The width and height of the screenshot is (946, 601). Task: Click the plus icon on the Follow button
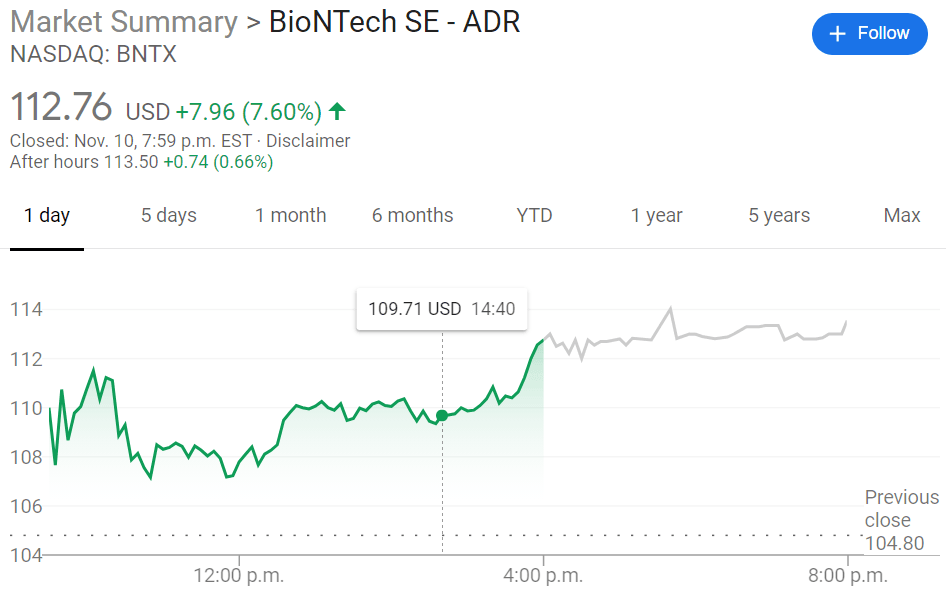tap(838, 33)
